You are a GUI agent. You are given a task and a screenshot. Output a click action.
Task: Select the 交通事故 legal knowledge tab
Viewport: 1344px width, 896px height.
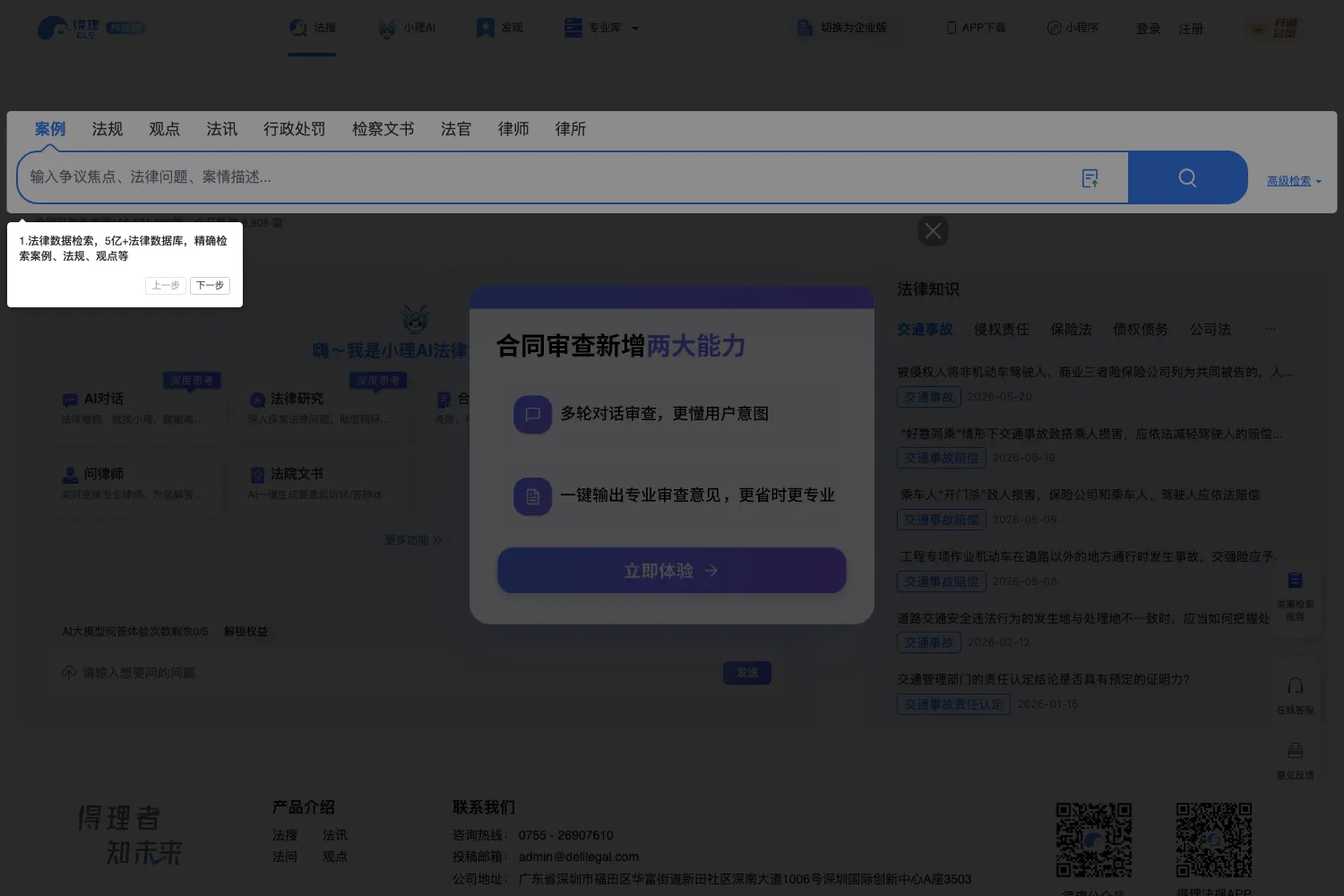[925, 330]
